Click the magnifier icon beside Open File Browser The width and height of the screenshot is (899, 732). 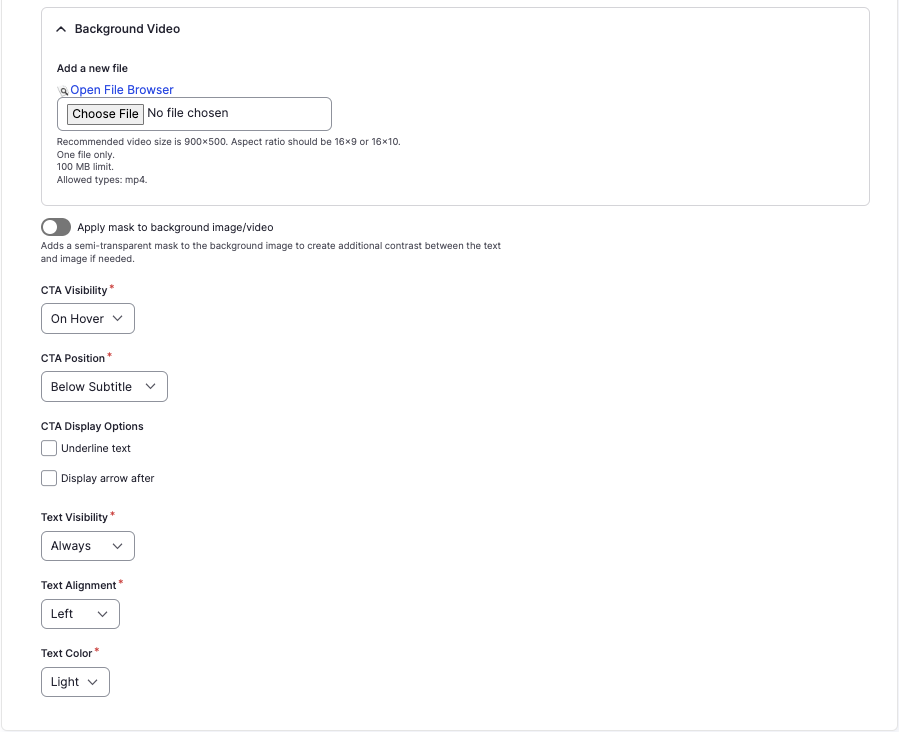click(x=63, y=91)
